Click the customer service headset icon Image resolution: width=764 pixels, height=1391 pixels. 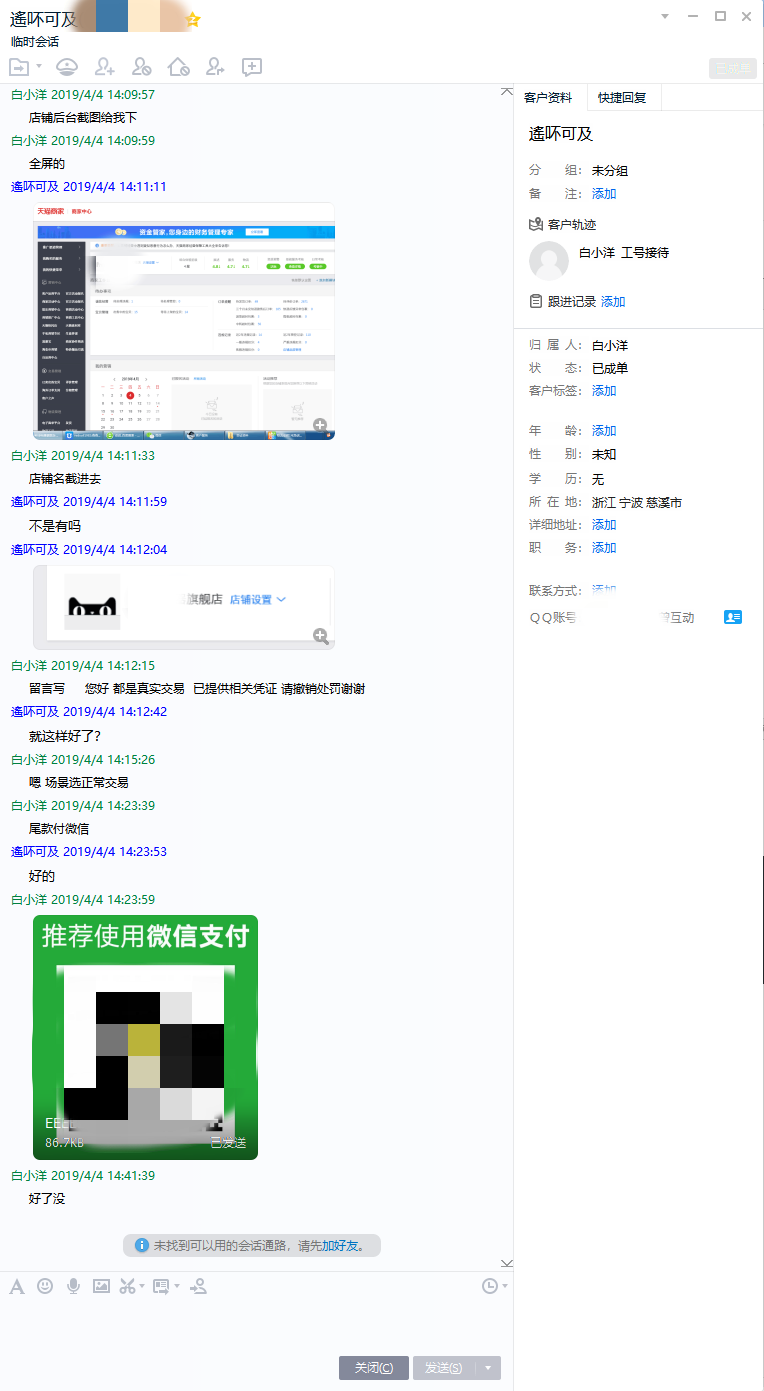[x=67, y=67]
